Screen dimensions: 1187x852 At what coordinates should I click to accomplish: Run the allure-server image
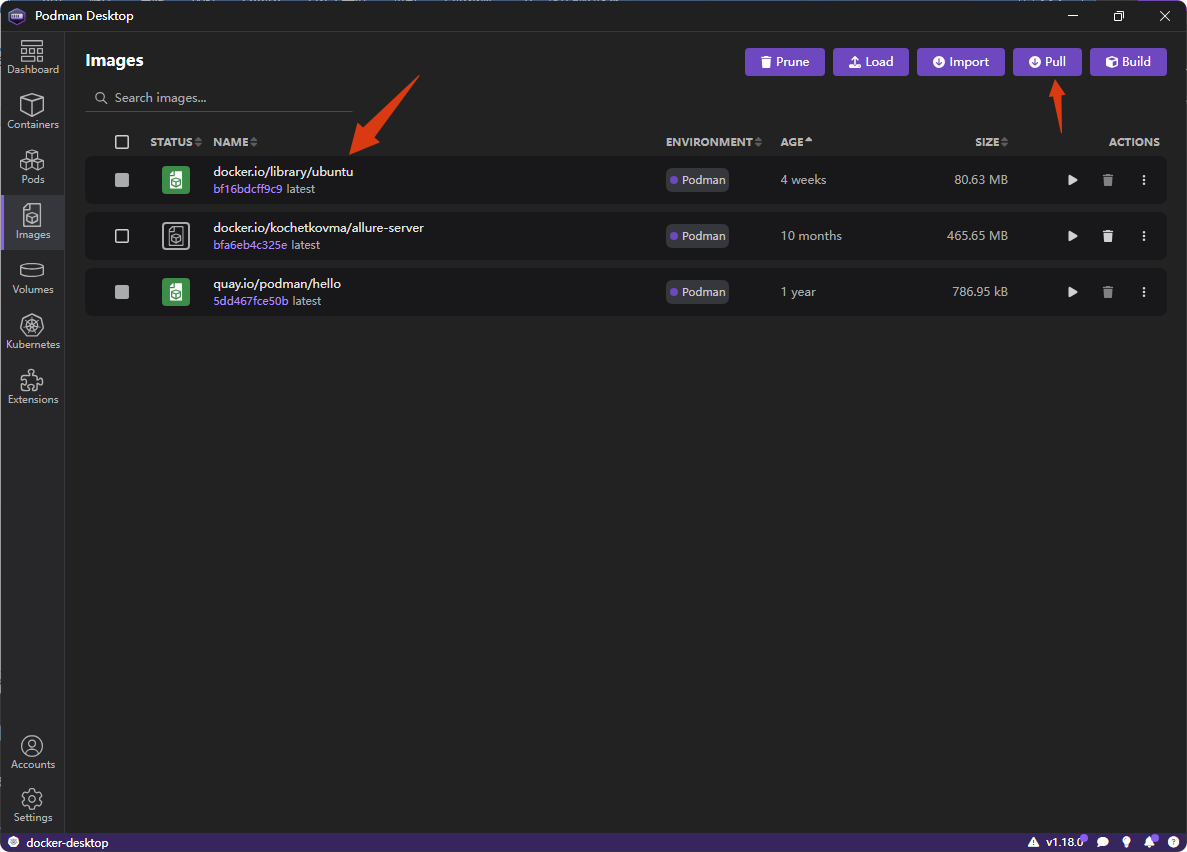(1072, 236)
